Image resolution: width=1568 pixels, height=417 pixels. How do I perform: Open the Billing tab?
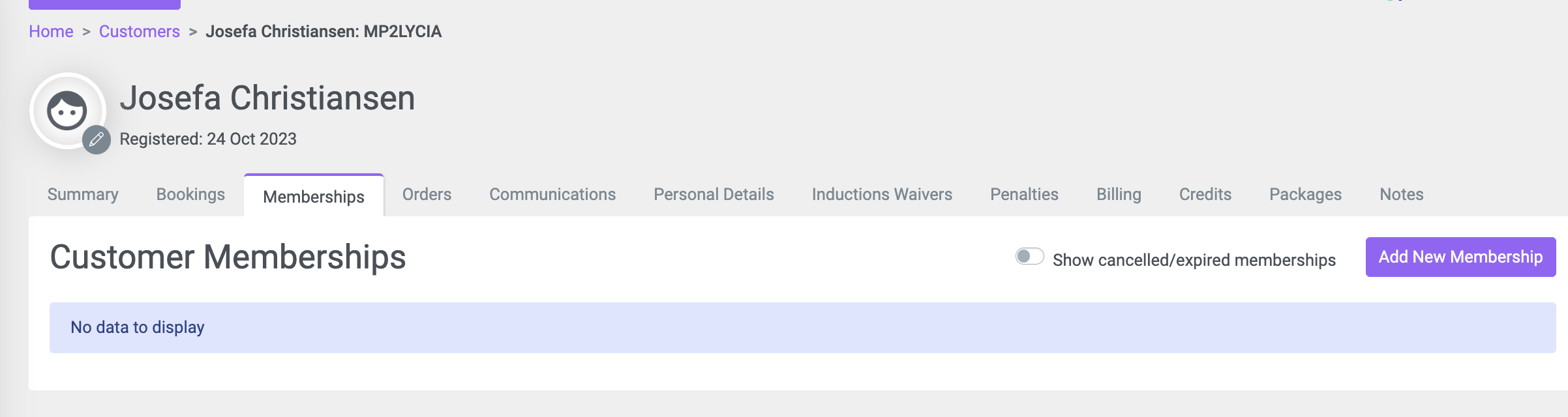click(x=1119, y=194)
